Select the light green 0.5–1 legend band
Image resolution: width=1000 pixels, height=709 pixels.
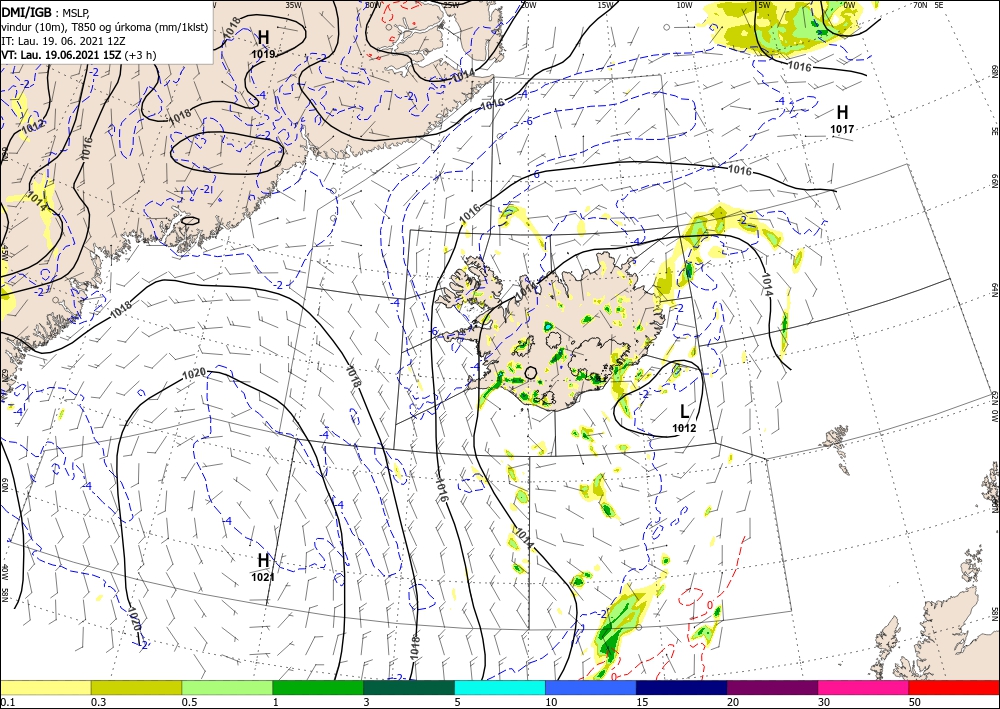[x=227, y=687]
